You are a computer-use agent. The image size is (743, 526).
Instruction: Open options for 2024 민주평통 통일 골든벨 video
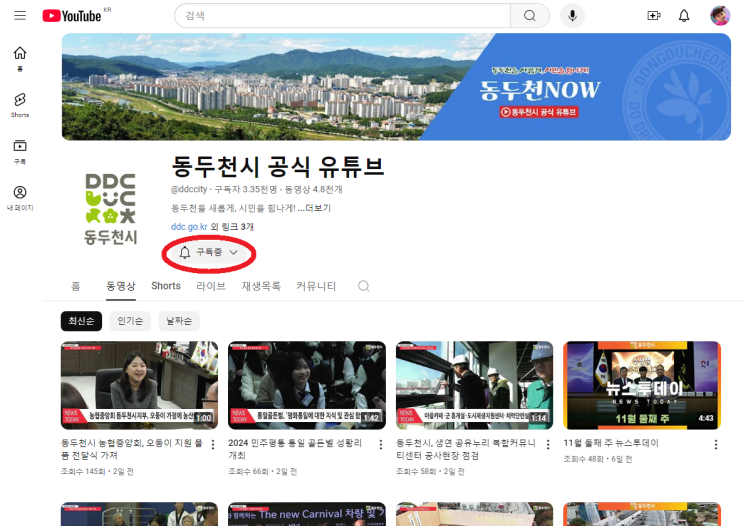click(x=381, y=444)
